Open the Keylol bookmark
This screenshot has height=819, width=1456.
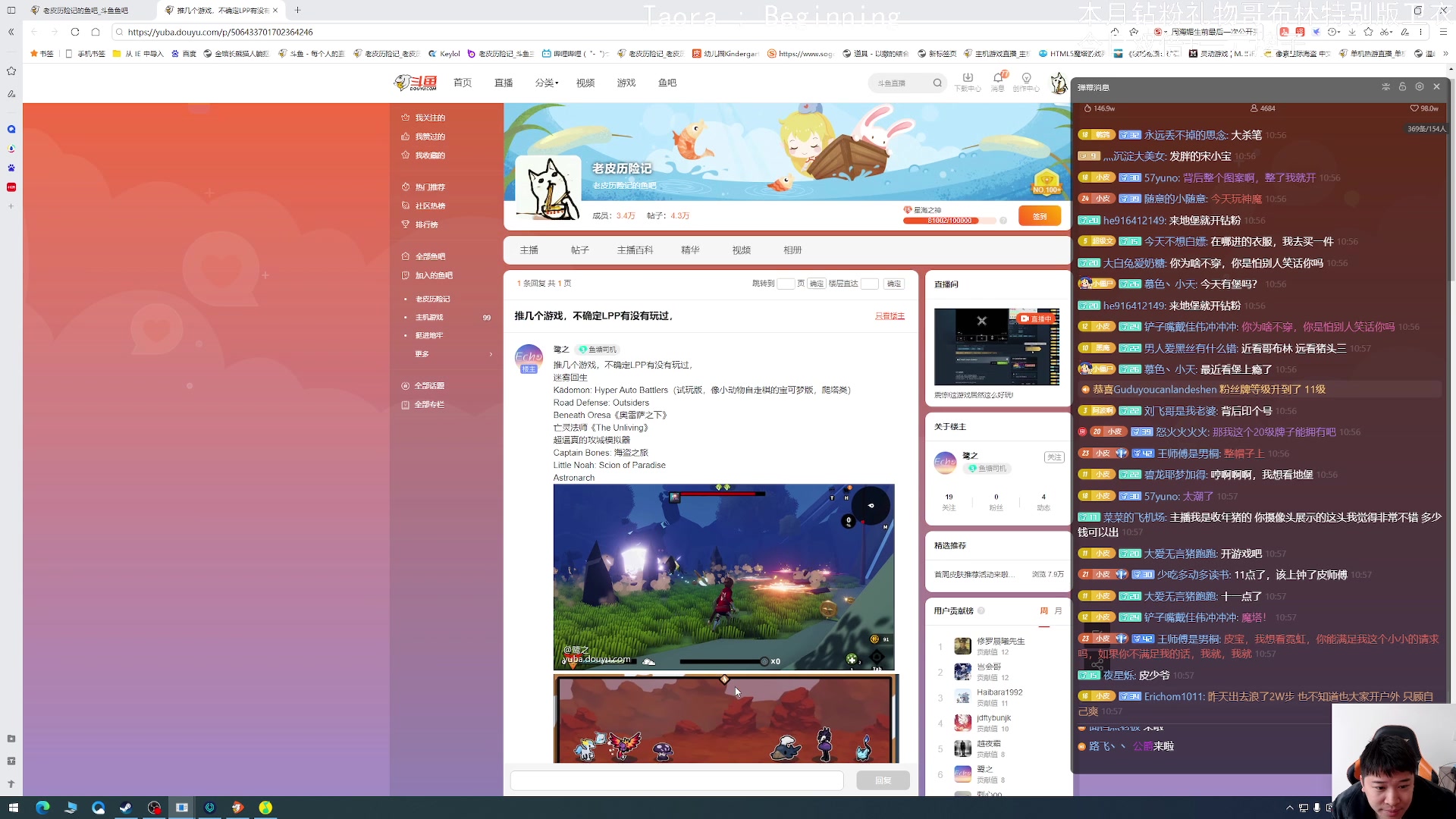click(444, 54)
